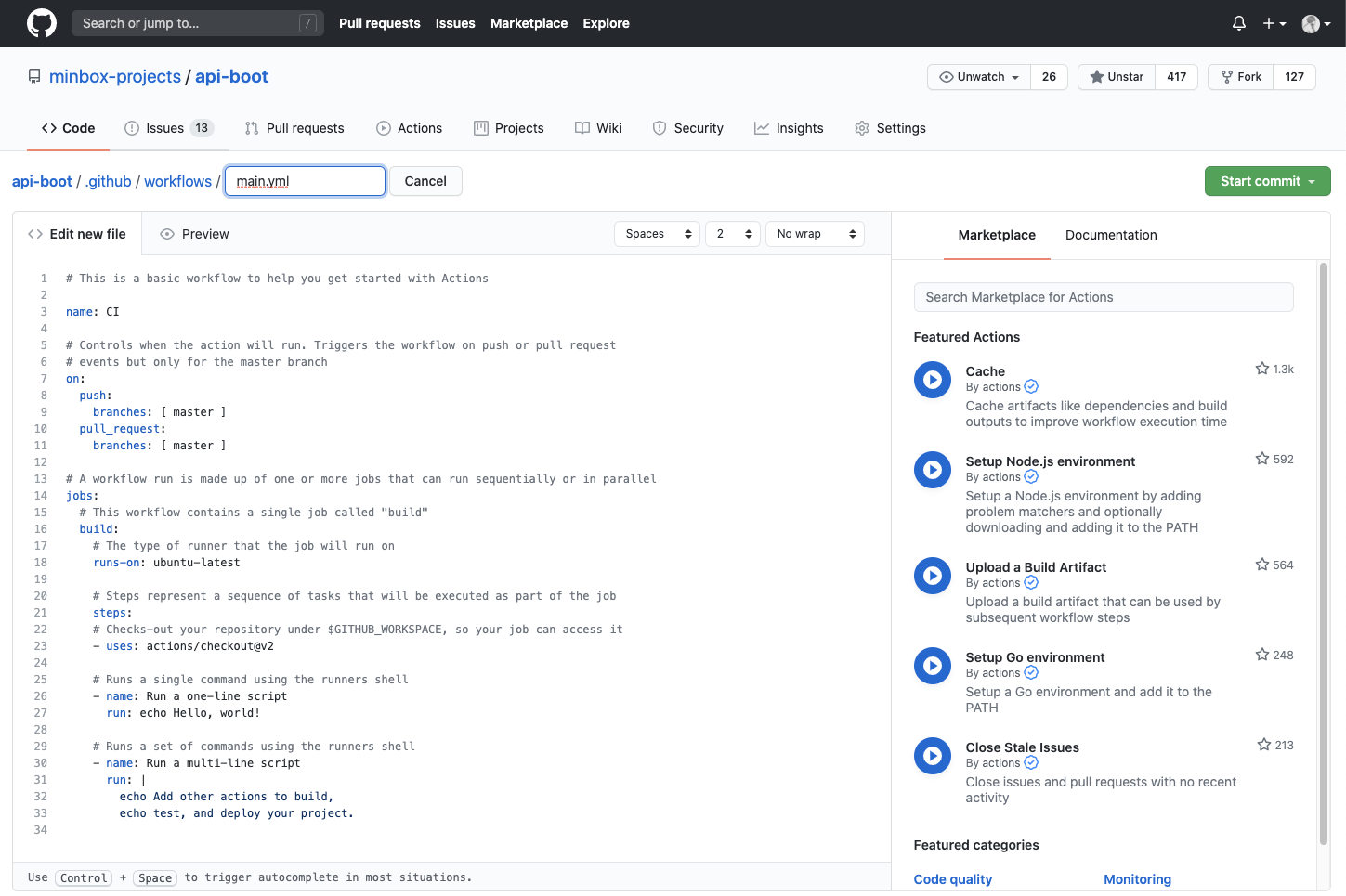Click the repository book icon
The image size is (1346, 896).
34,76
